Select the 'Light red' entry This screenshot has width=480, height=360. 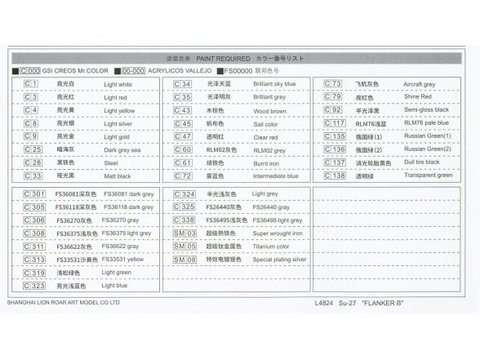115,98
